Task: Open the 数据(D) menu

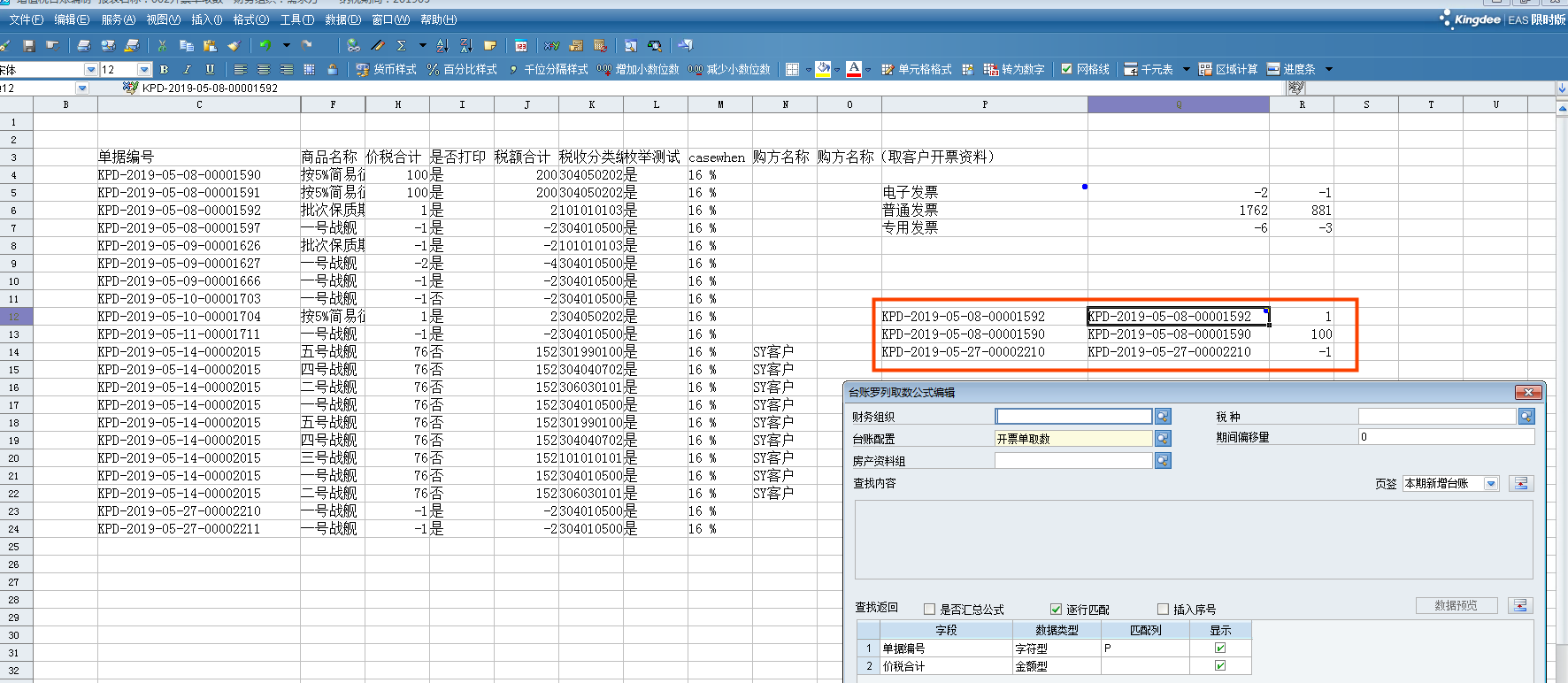Action: coord(342,19)
